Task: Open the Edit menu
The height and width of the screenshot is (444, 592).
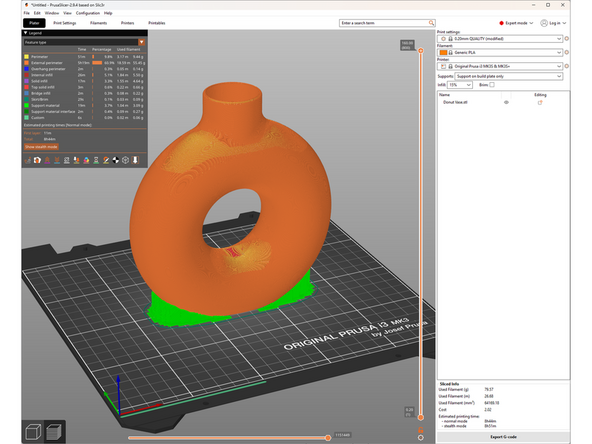Action: [37, 13]
